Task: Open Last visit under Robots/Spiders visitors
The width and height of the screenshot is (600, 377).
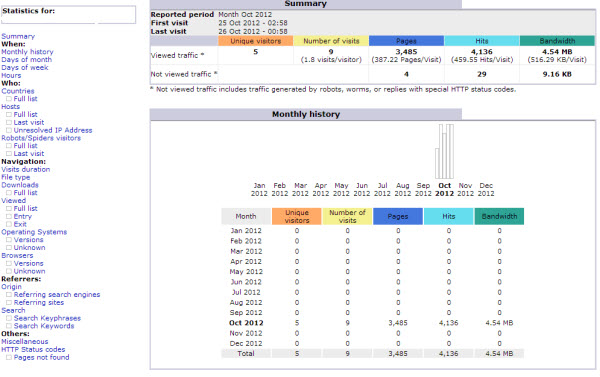Action: tap(29, 154)
